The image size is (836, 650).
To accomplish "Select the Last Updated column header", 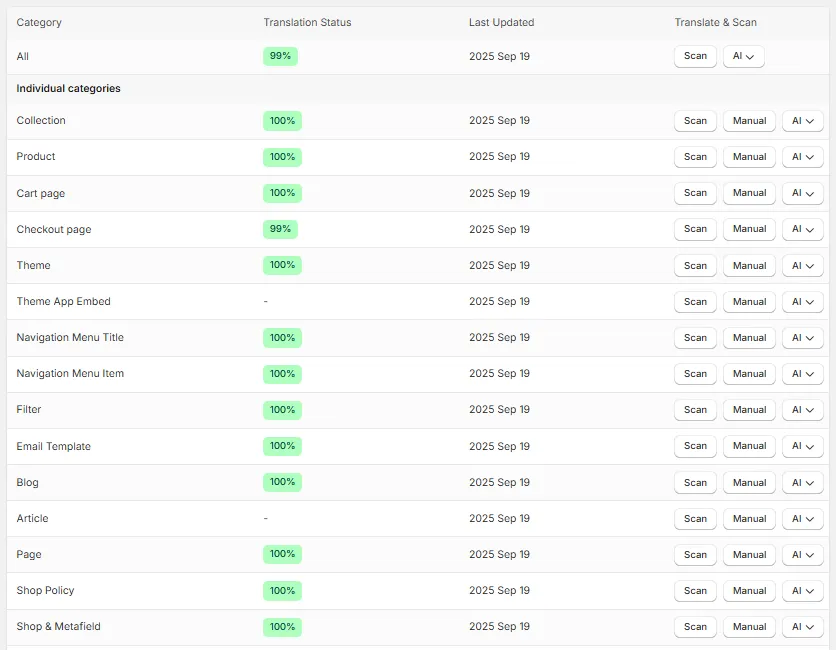I will 501,22.
